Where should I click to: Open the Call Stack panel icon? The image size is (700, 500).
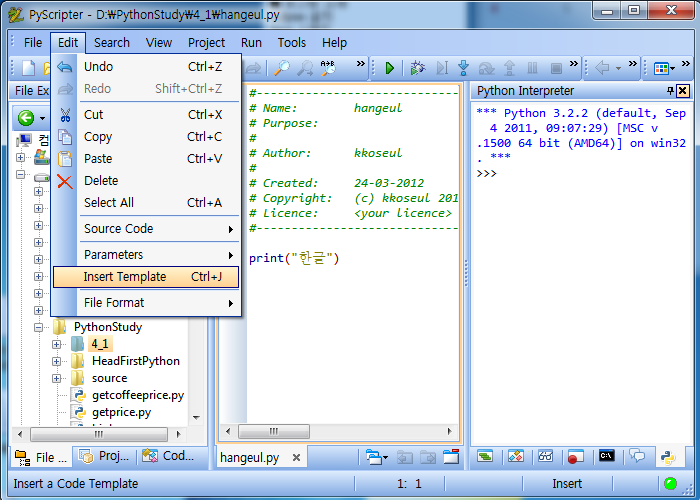click(x=485, y=456)
